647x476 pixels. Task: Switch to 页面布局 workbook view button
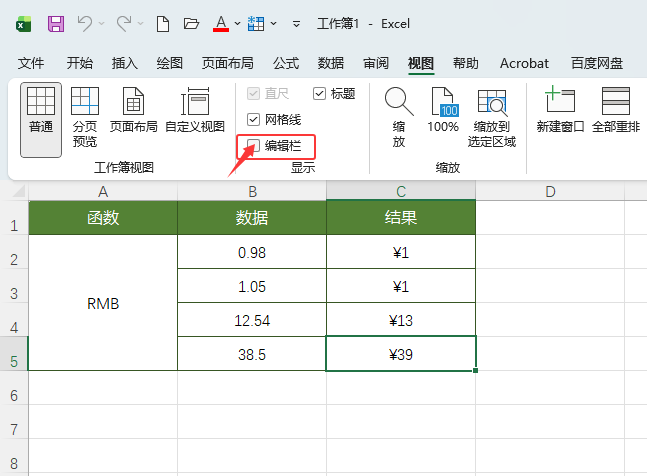[133, 110]
